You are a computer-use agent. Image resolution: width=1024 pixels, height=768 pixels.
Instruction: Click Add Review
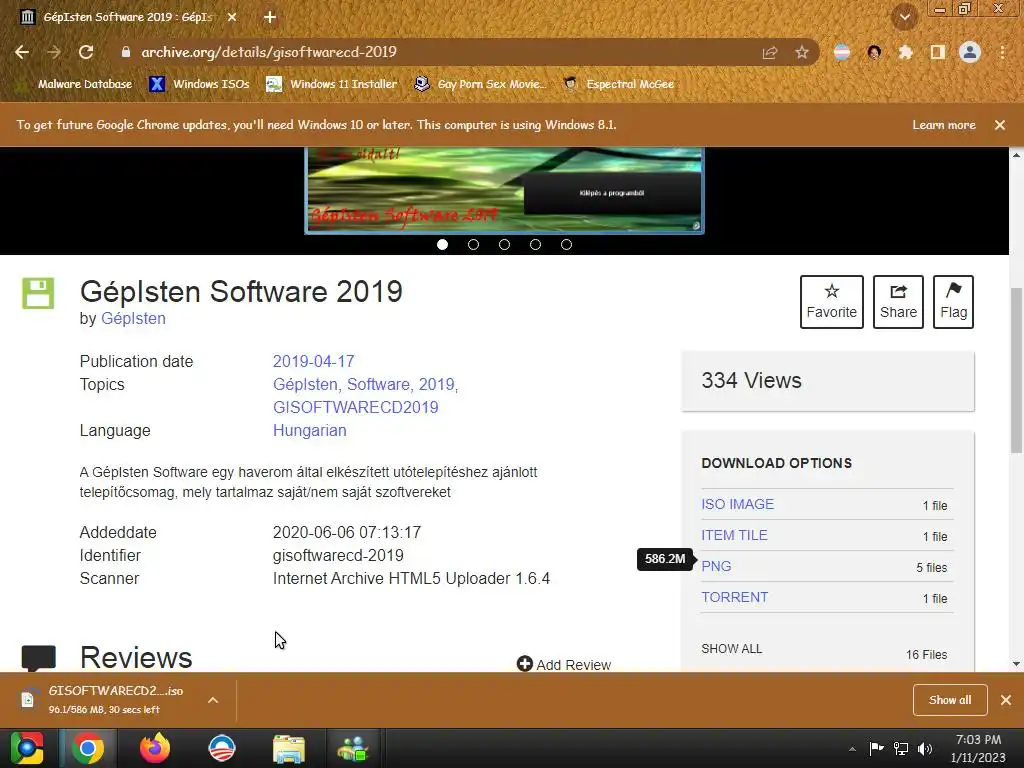click(564, 664)
